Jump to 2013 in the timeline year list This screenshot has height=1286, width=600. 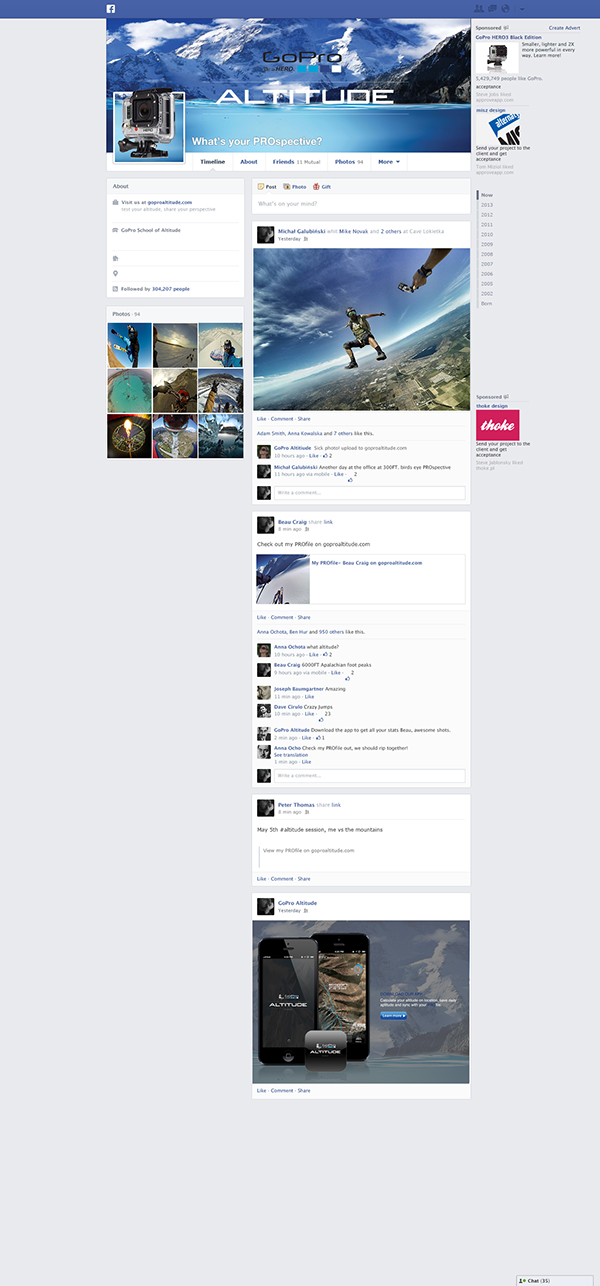(487, 205)
